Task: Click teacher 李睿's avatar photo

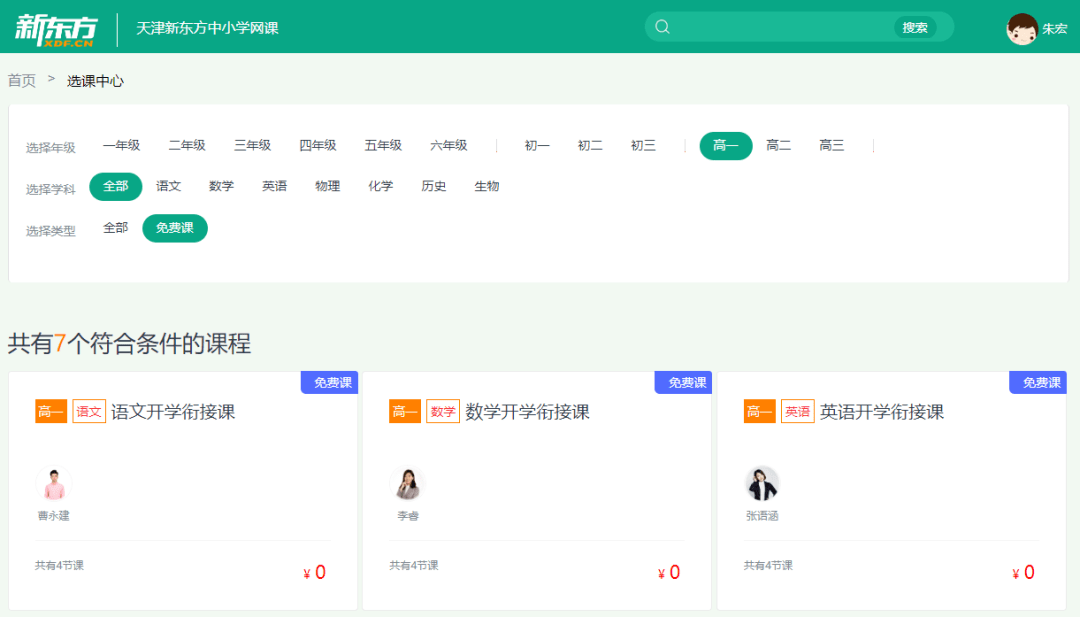Action: pos(407,485)
